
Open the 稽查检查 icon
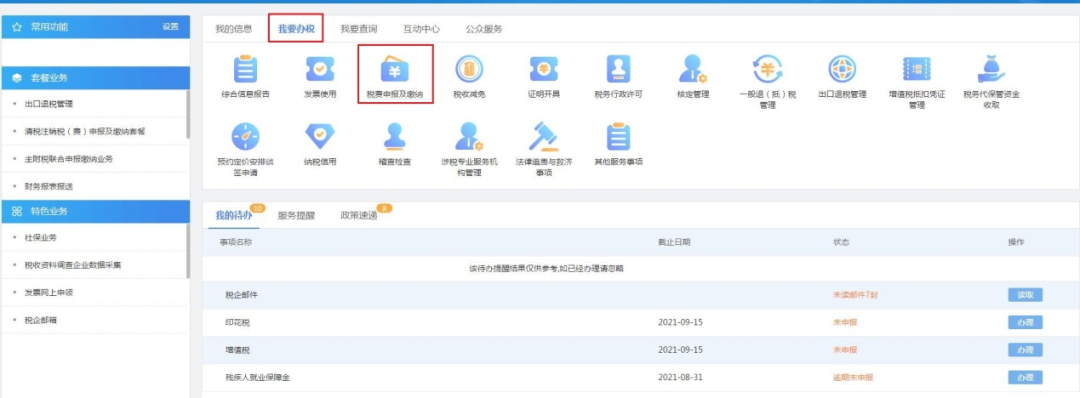click(395, 137)
